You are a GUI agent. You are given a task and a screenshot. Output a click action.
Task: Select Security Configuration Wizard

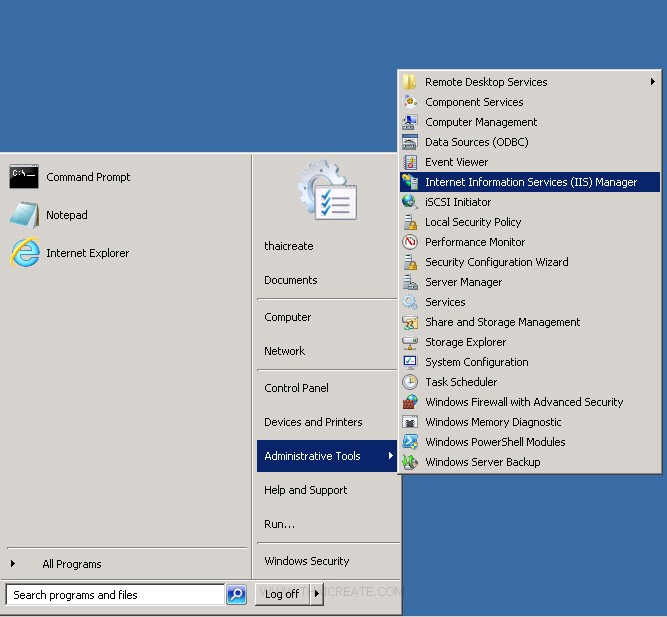point(530,262)
